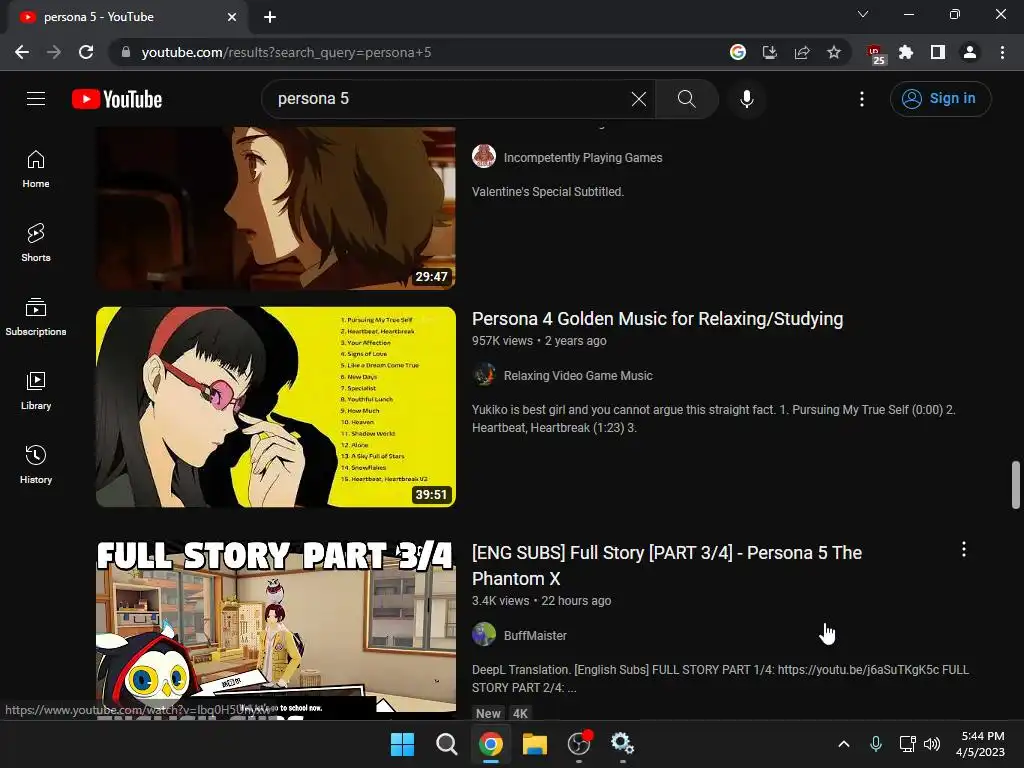This screenshot has height=768, width=1024.
Task: Clear the search query with the X
Action: tap(639, 99)
